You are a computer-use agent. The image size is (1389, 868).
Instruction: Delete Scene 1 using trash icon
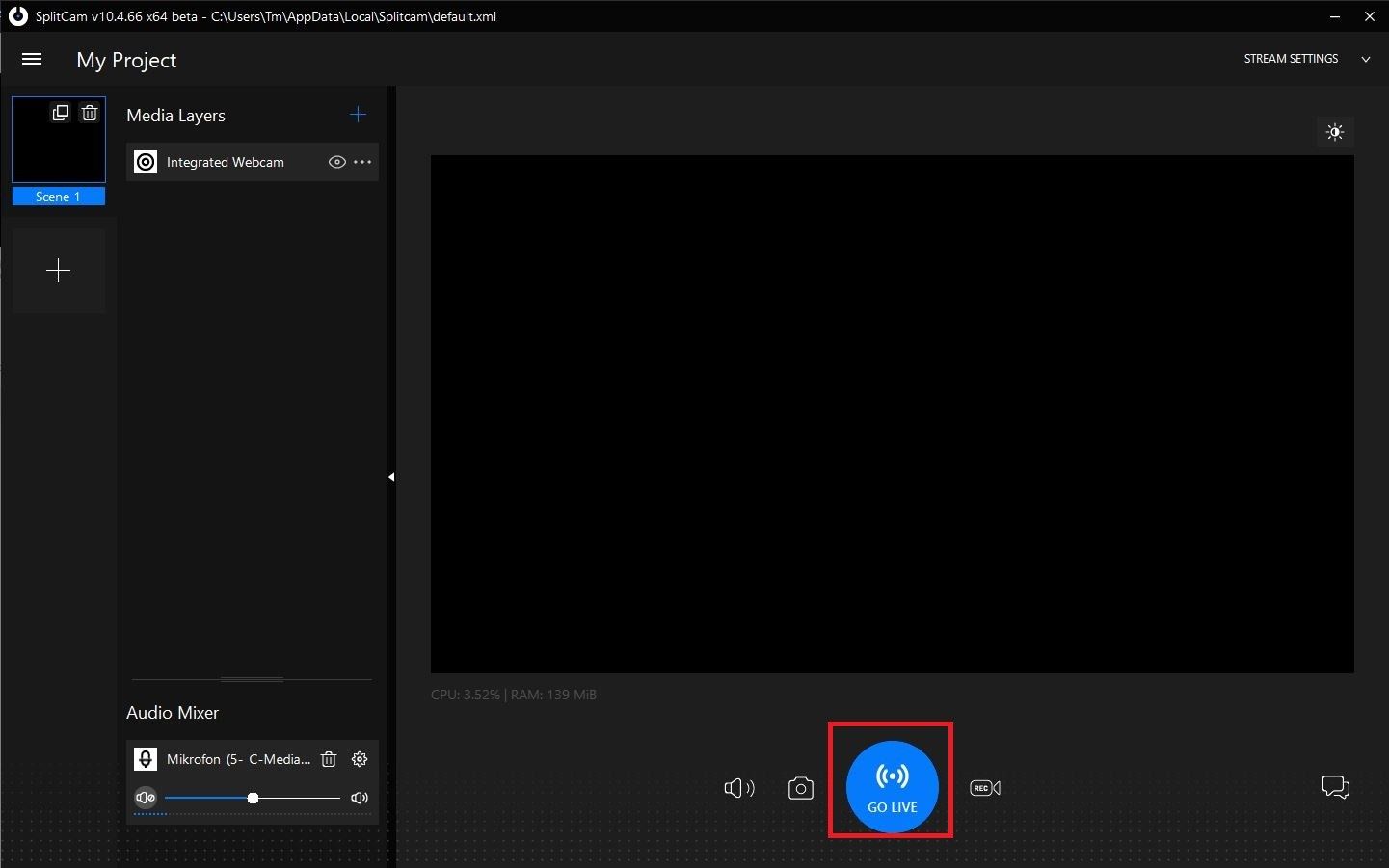tap(90, 113)
